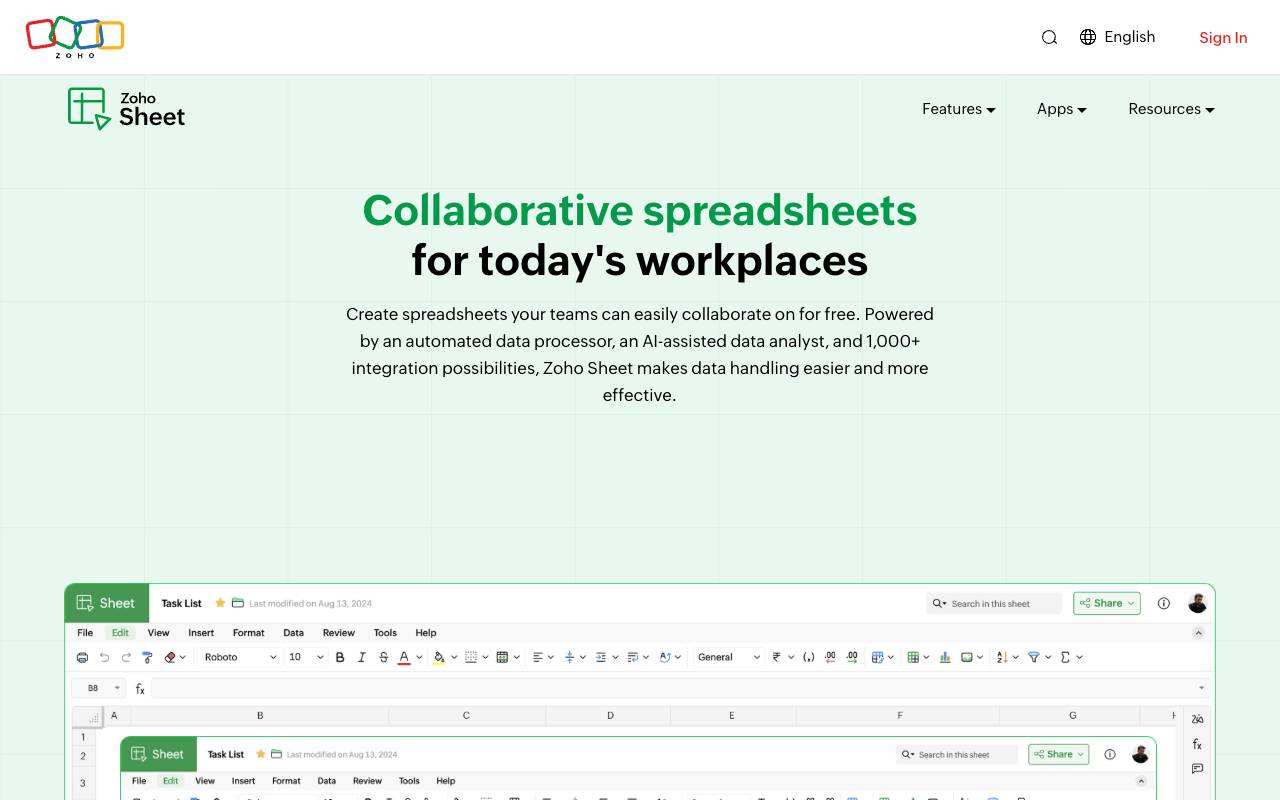The height and width of the screenshot is (800, 1280).
Task: Click the Search in this sheet field in the outer header
Action: (994, 603)
